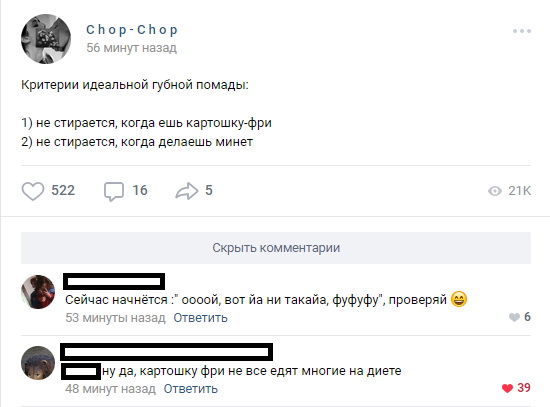This screenshot has height=407, width=550.
Task: Open the Chop-Chop round avatar
Action: click(x=46, y=39)
